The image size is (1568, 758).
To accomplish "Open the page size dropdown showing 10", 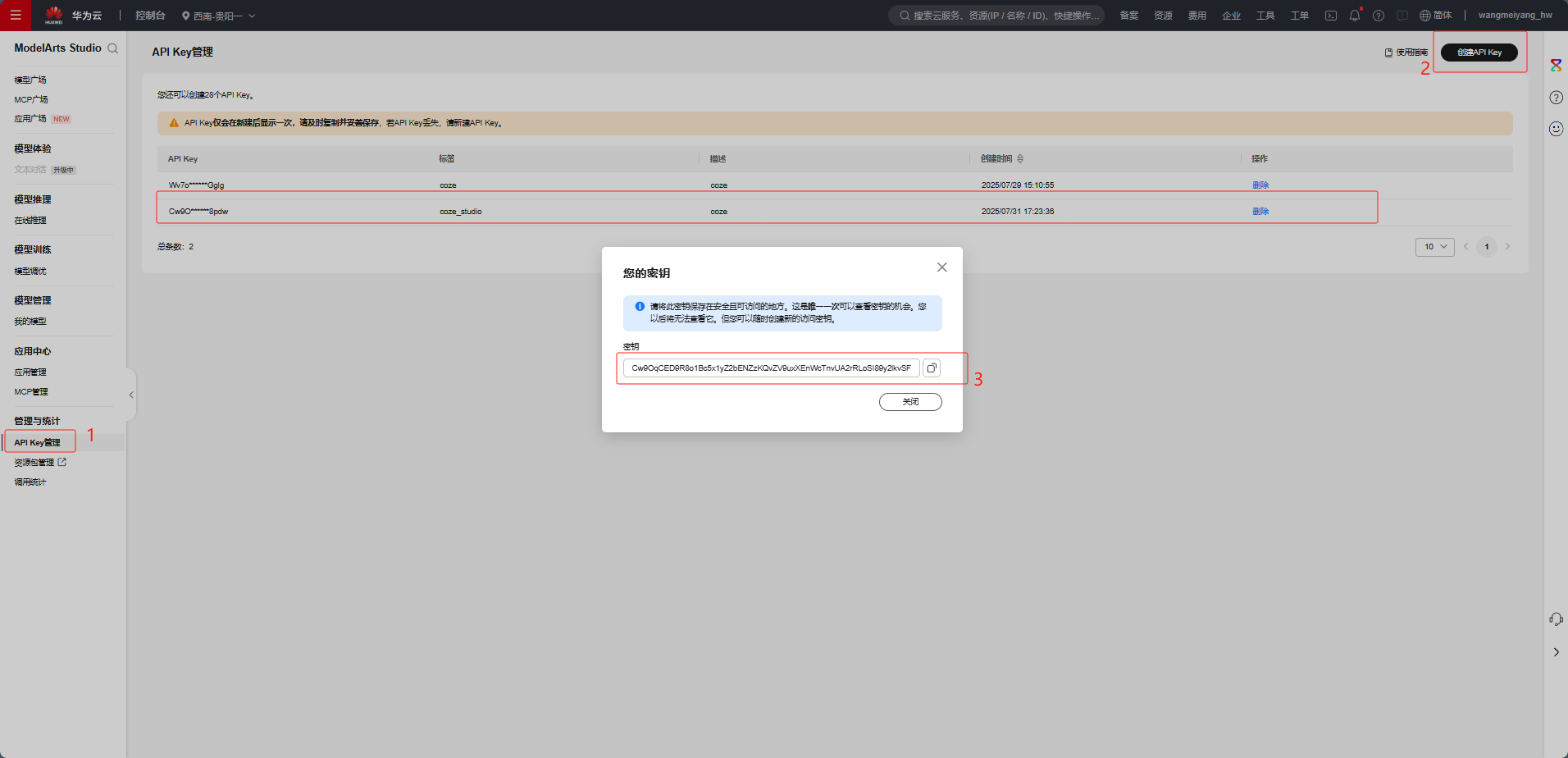I will 1434,247.
